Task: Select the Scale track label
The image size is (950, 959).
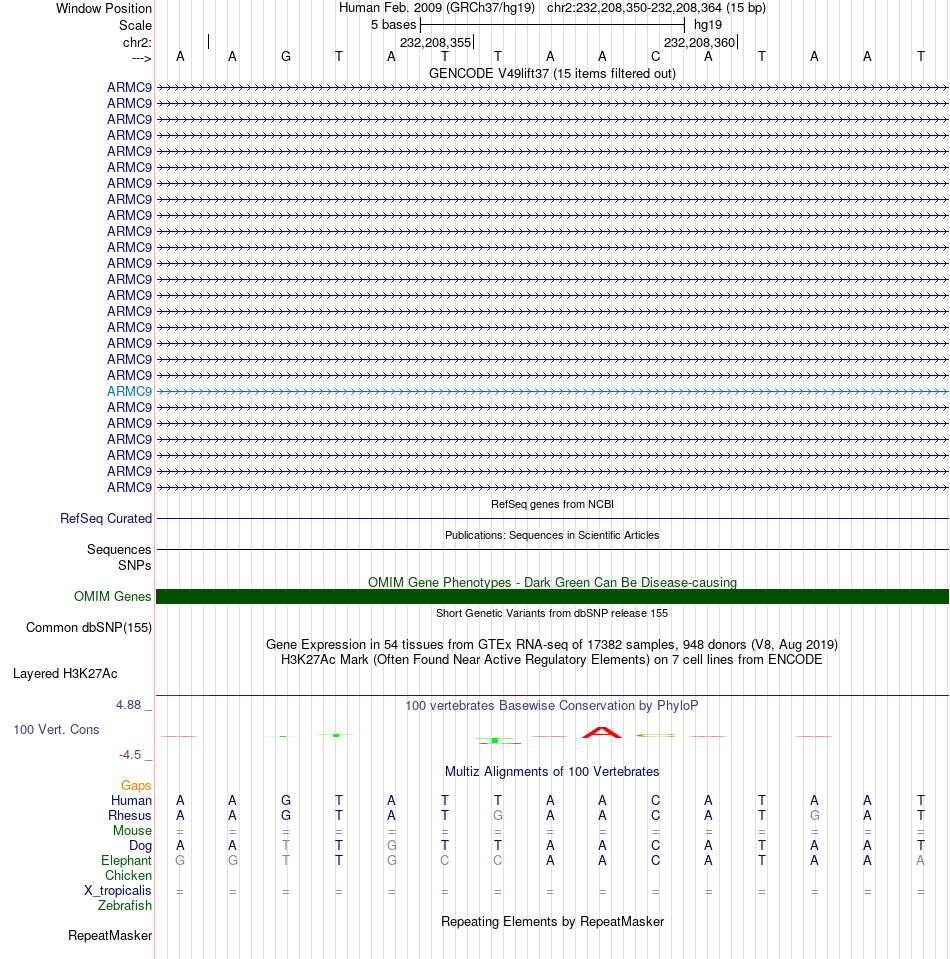Action: tap(135, 26)
